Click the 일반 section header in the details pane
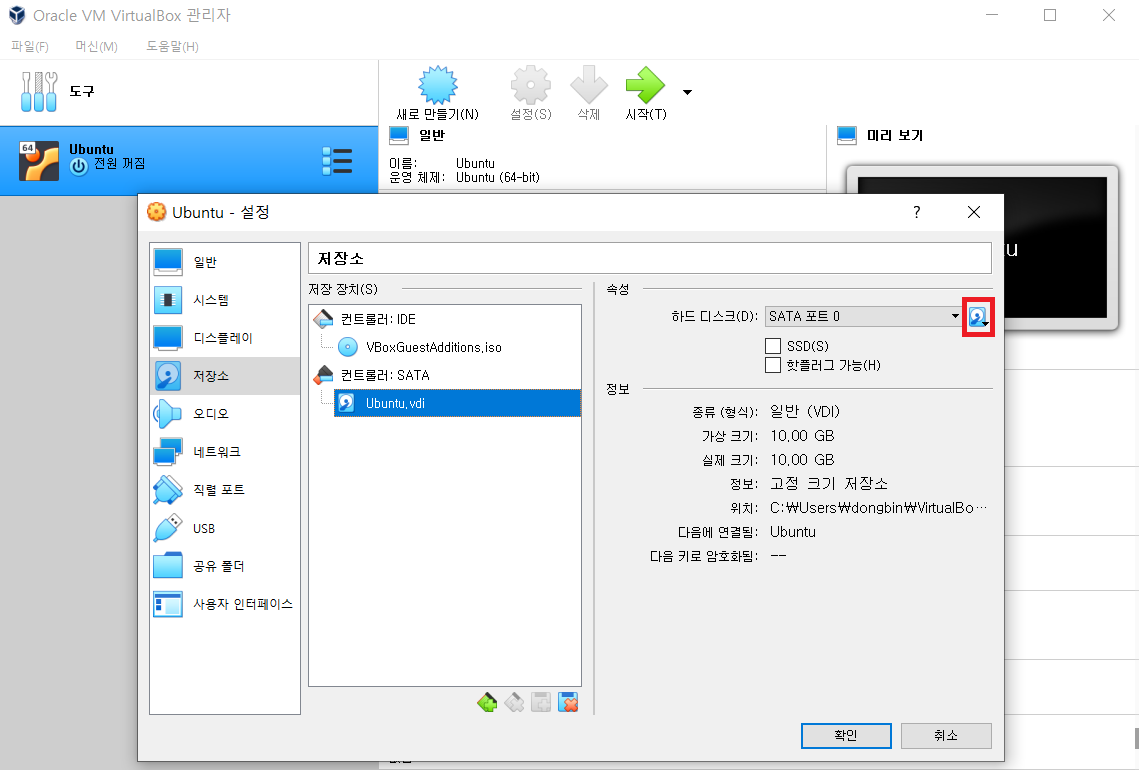Screen dimensions: 1139x770 point(431,135)
